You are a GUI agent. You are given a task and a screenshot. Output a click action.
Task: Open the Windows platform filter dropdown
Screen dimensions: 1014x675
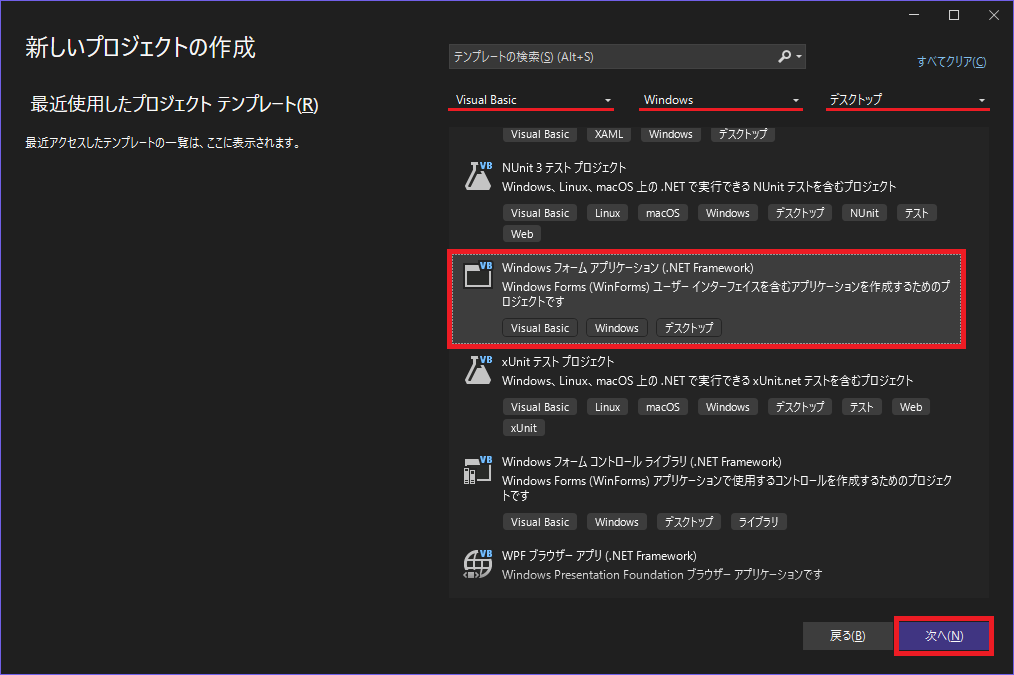tap(720, 100)
